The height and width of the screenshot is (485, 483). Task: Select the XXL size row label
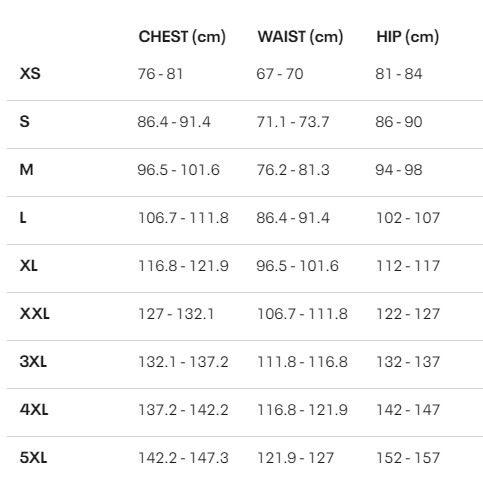pos(34,314)
